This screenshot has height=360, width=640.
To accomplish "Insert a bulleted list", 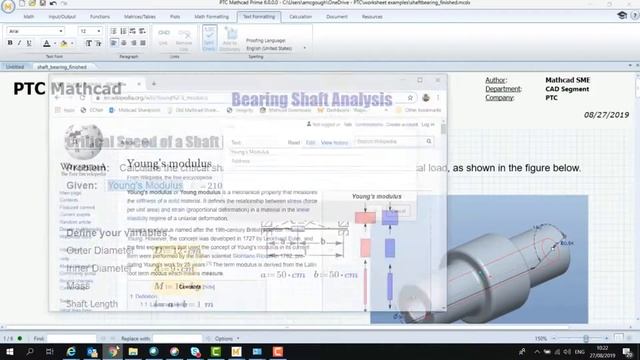I will (x=114, y=31).
